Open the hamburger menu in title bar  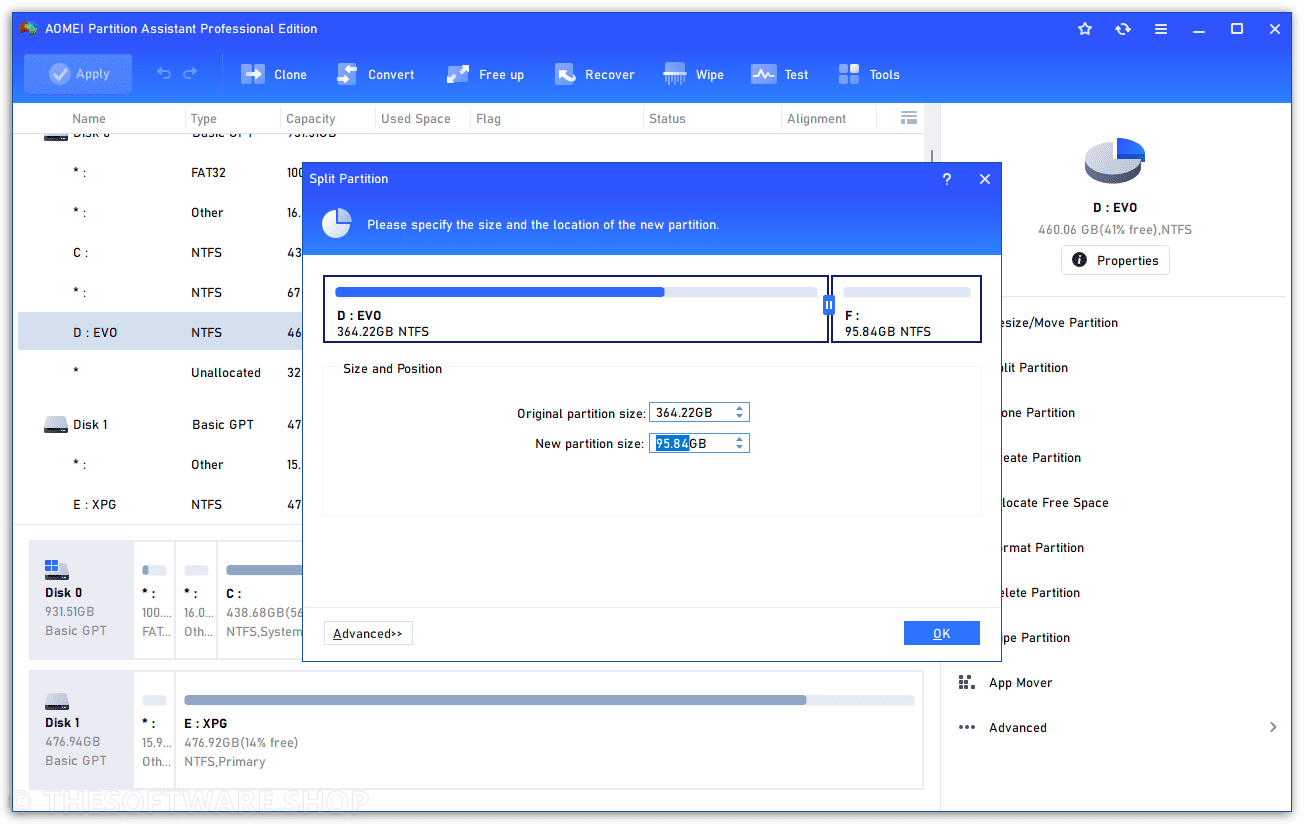(x=1161, y=29)
